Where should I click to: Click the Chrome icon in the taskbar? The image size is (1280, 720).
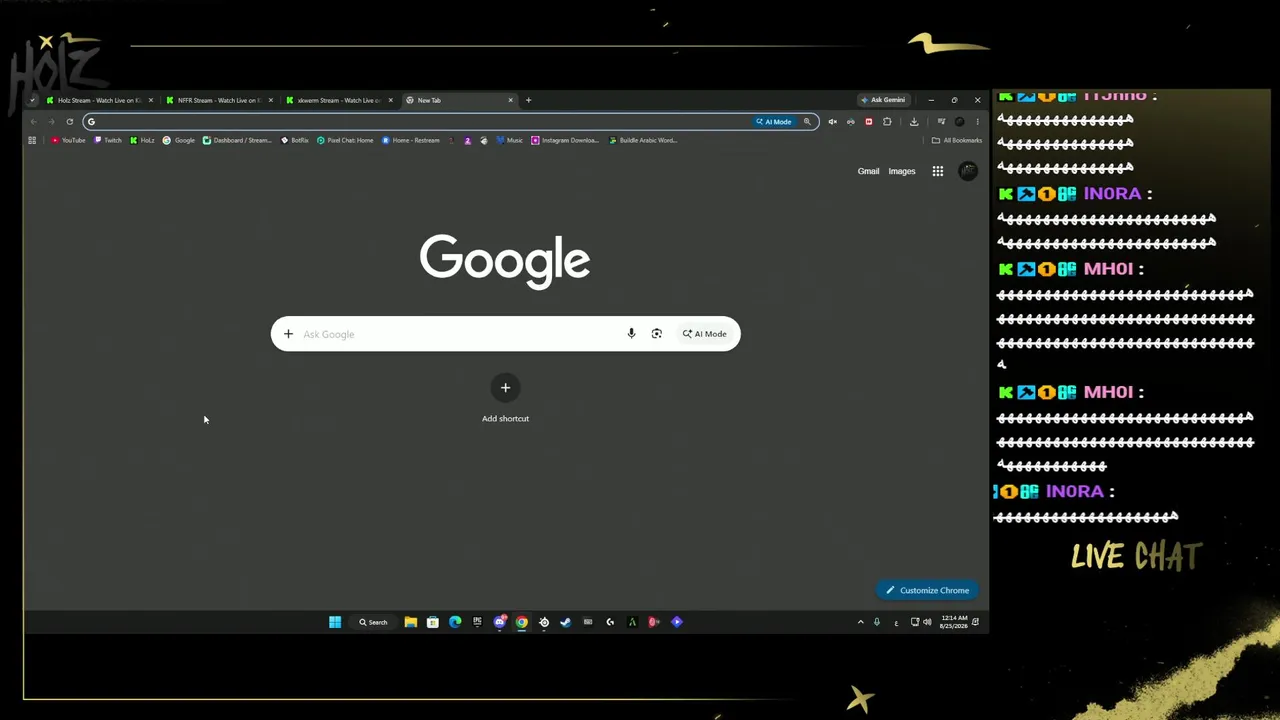[522, 622]
